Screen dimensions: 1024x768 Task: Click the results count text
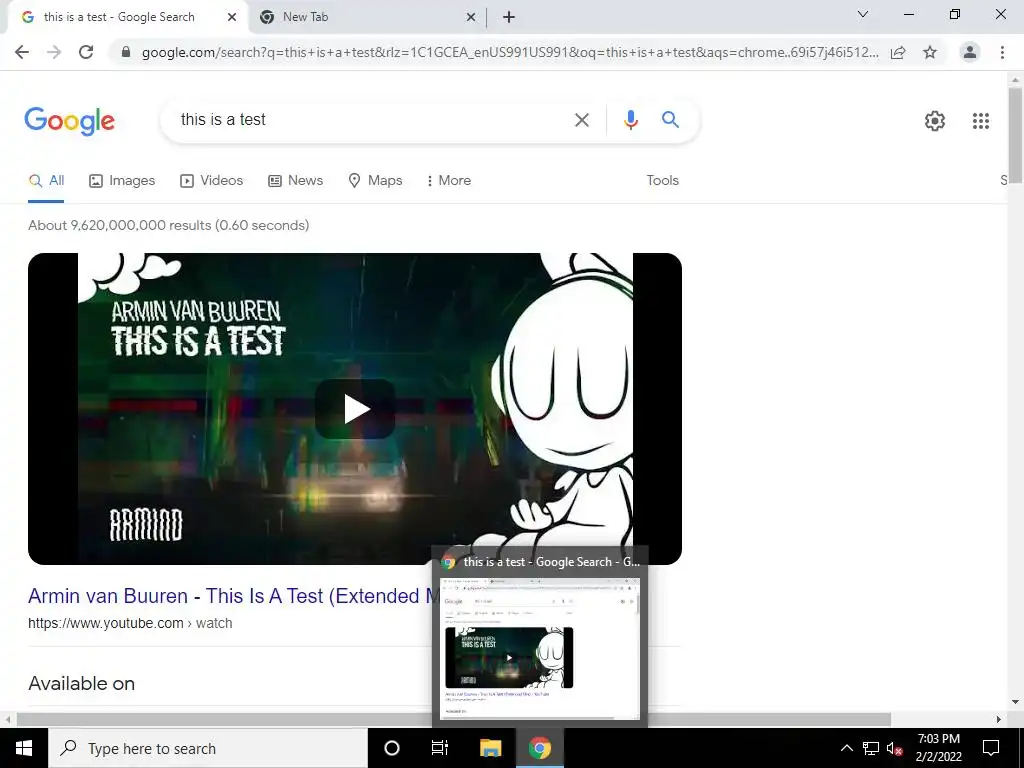[x=168, y=226]
